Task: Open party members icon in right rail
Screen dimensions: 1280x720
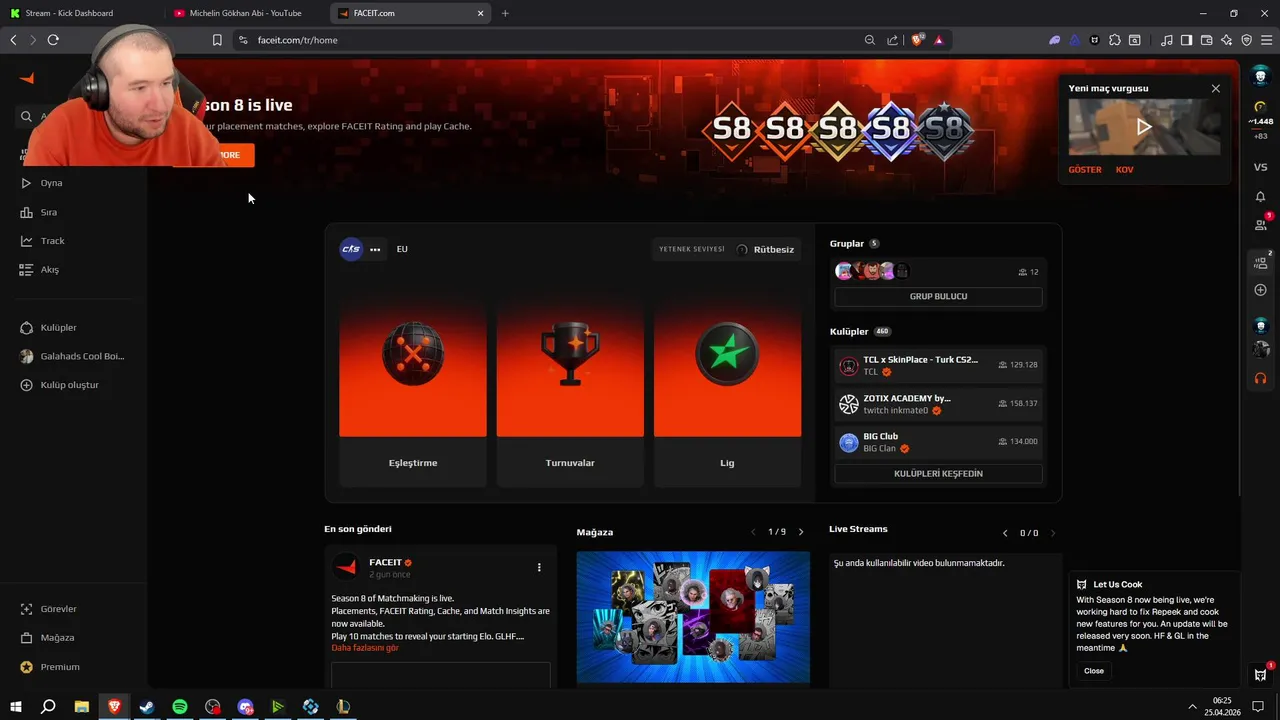Action: [1261, 262]
